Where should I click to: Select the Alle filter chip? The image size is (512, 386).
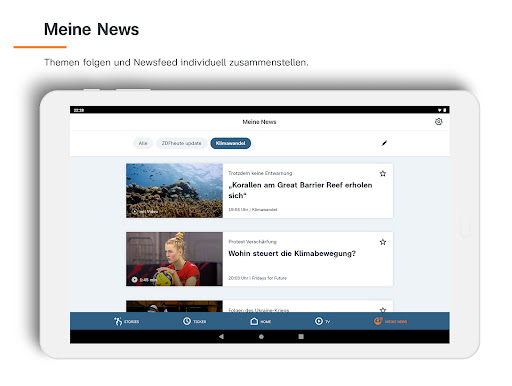tap(143, 143)
